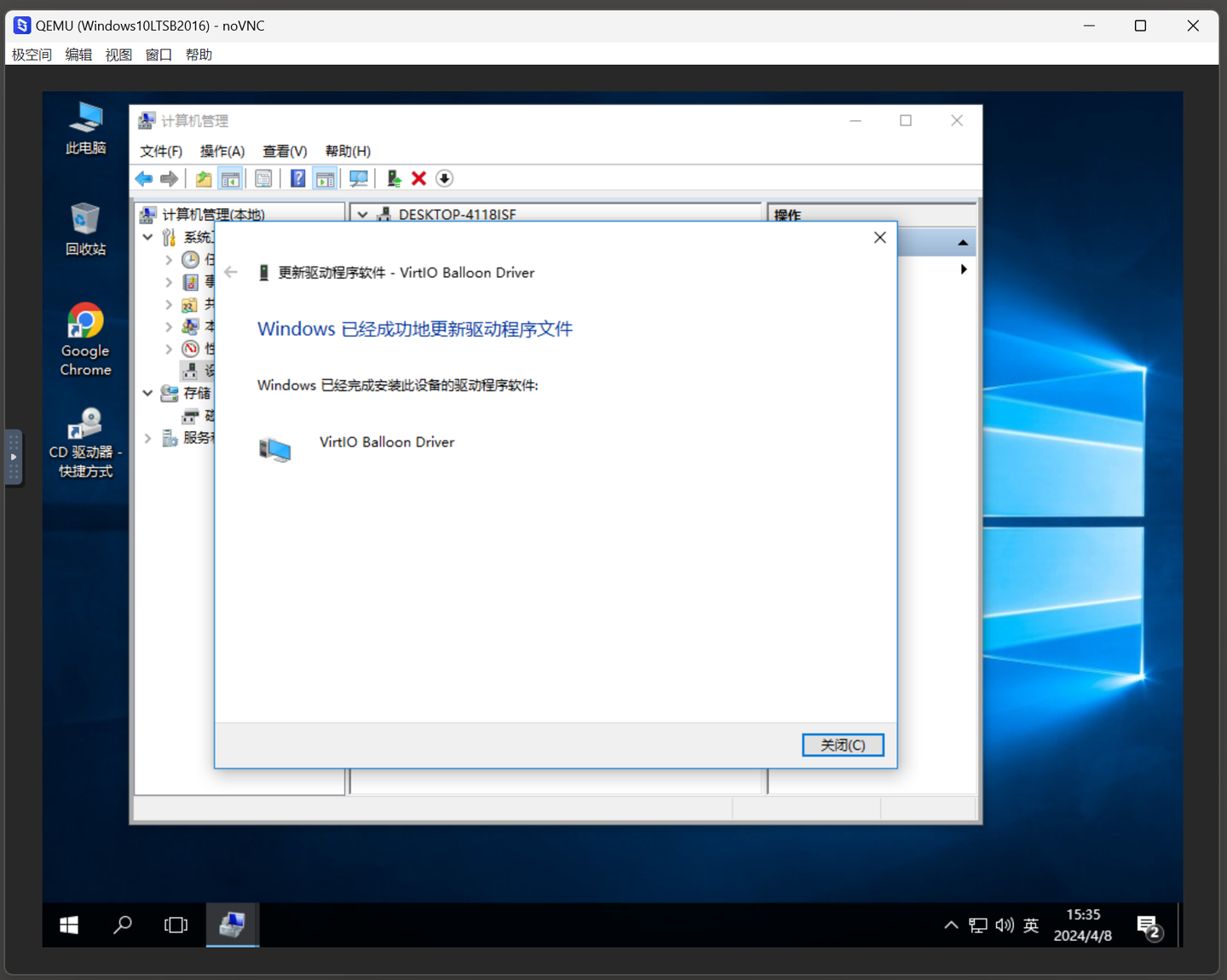Click the red X uninstall device toolbar icon
This screenshot has height=980, width=1227.
418,178
